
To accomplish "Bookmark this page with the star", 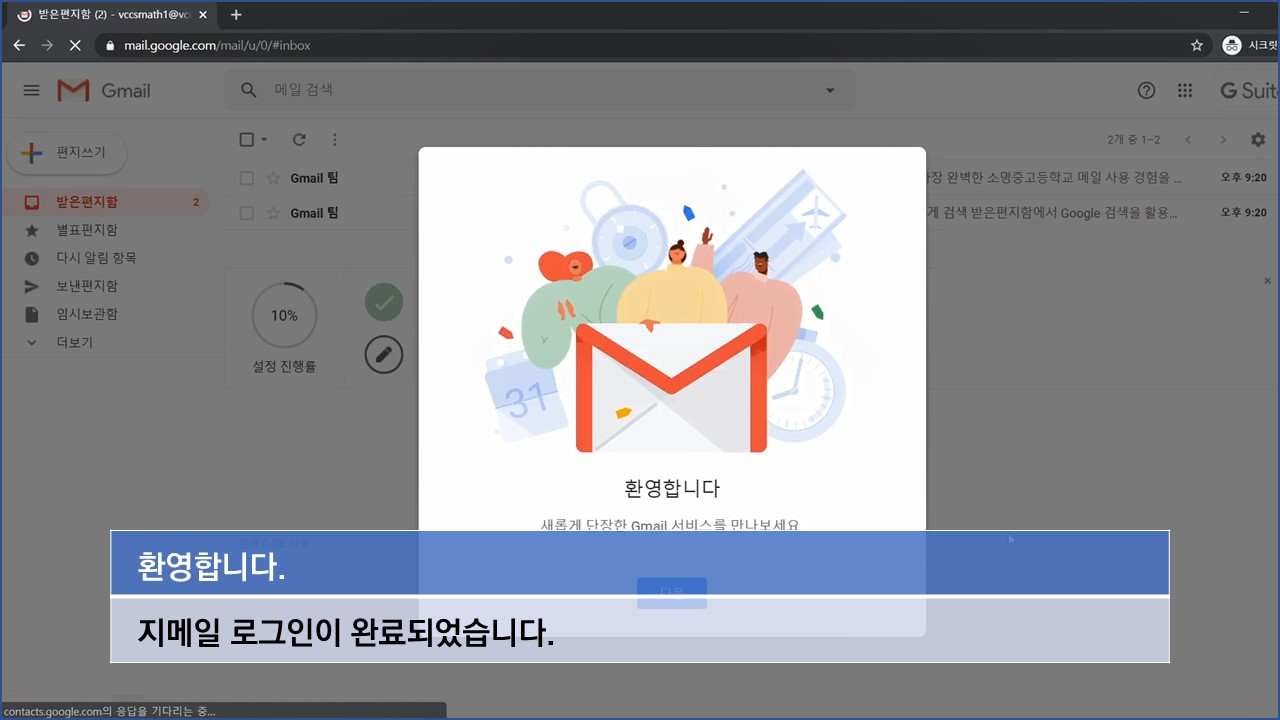I will pyautogui.click(x=1197, y=45).
